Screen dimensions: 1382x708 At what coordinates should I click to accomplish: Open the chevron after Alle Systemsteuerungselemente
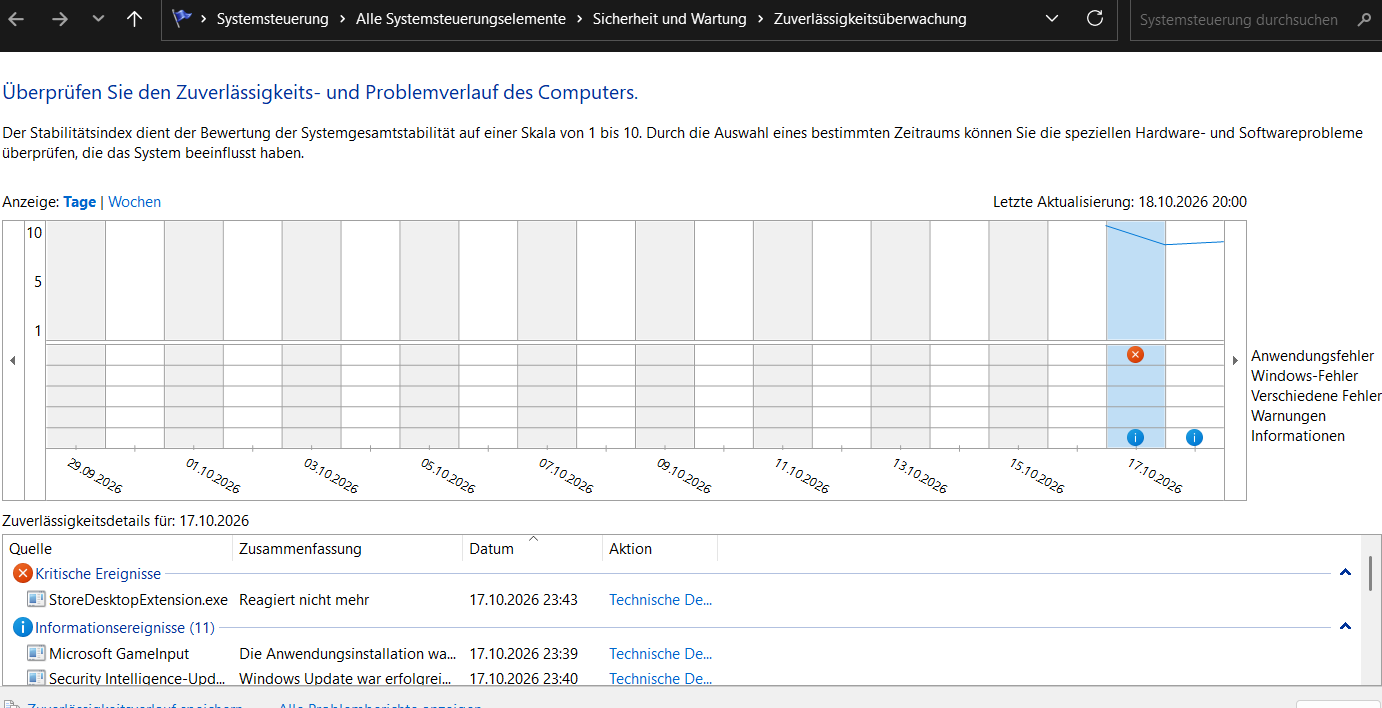(580, 19)
